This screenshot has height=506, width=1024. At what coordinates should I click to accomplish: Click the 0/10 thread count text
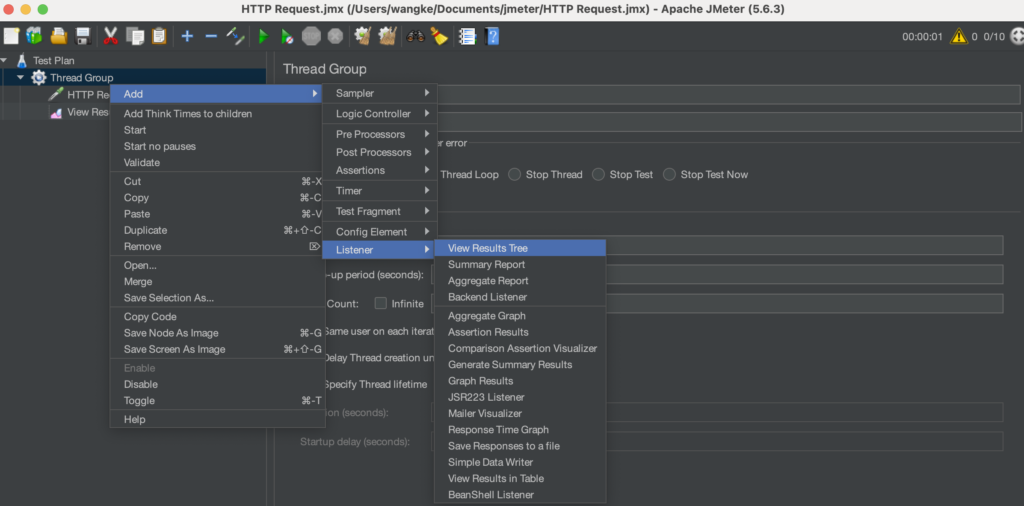(x=994, y=37)
